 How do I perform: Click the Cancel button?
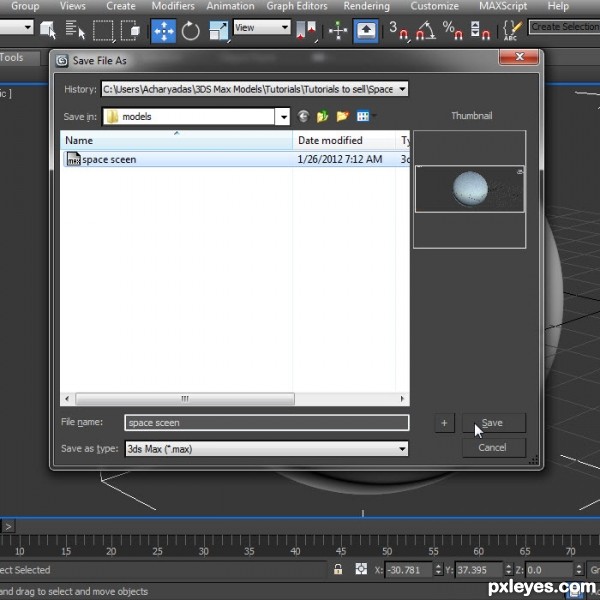coord(494,448)
